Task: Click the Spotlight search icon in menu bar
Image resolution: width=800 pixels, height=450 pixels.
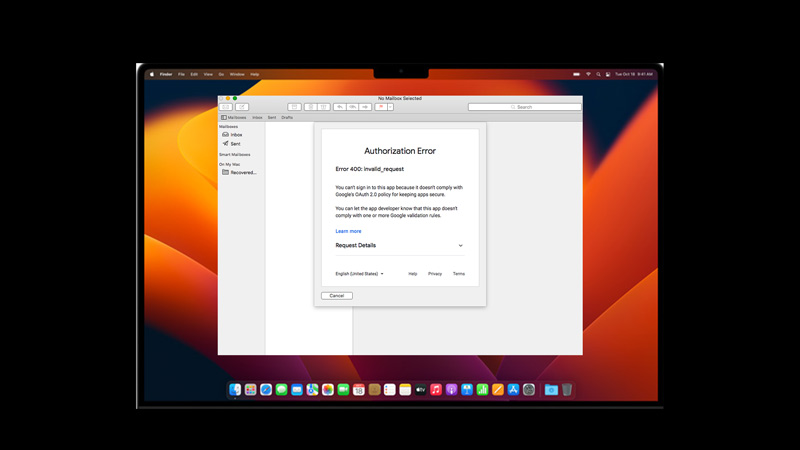Action: click(x=598, y=74)
